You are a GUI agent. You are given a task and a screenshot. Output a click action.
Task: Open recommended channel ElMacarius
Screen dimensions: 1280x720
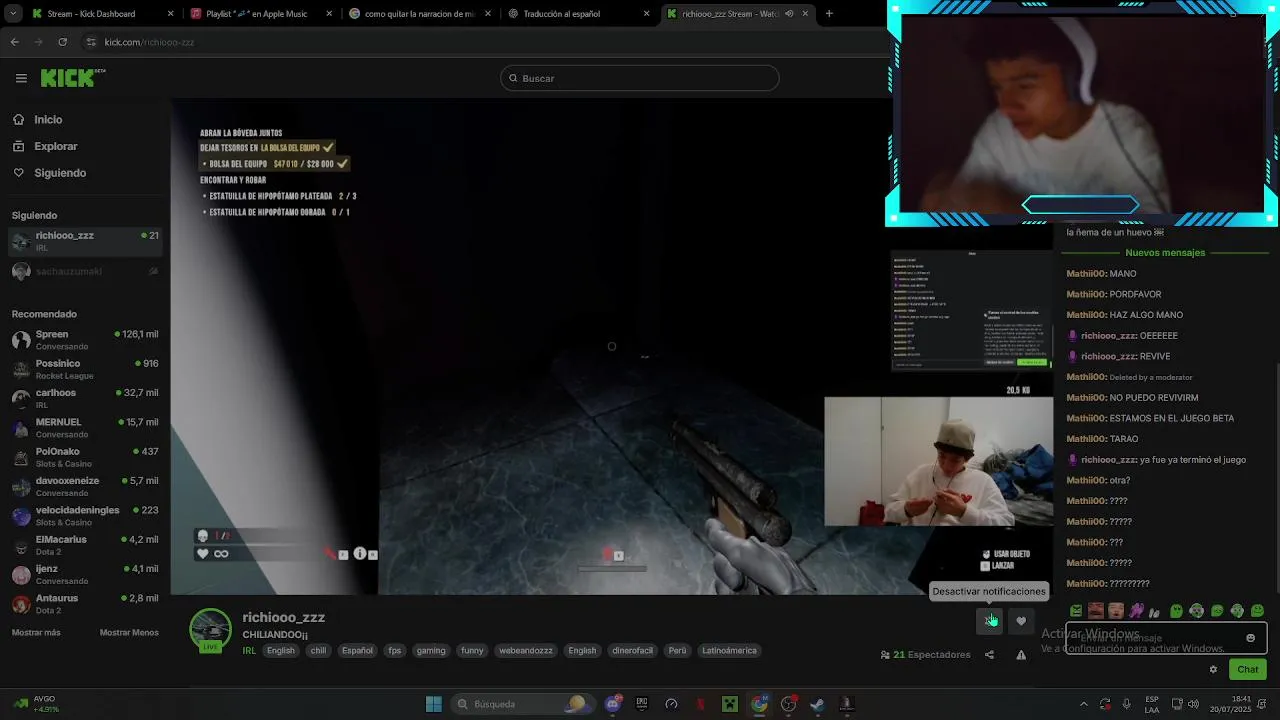click(85, 545)
